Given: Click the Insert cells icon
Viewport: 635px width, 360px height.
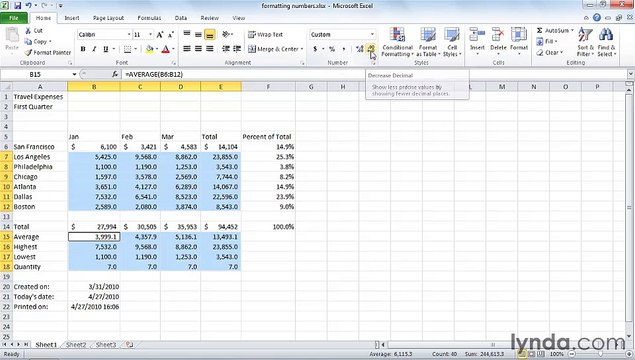Looking at the screenshot, I should (x=477, y=34).
